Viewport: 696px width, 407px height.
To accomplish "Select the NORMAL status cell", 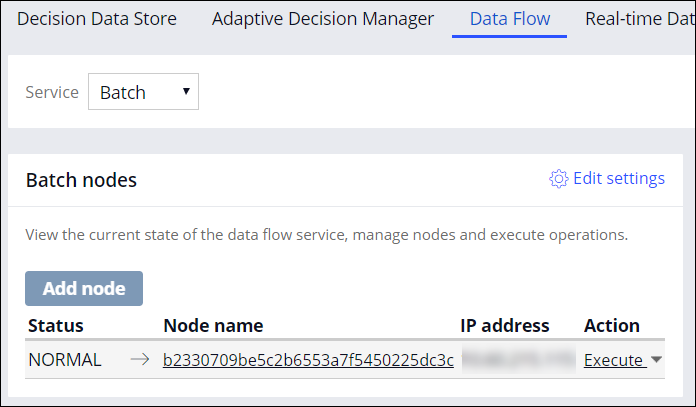I will tap(65, 360).
